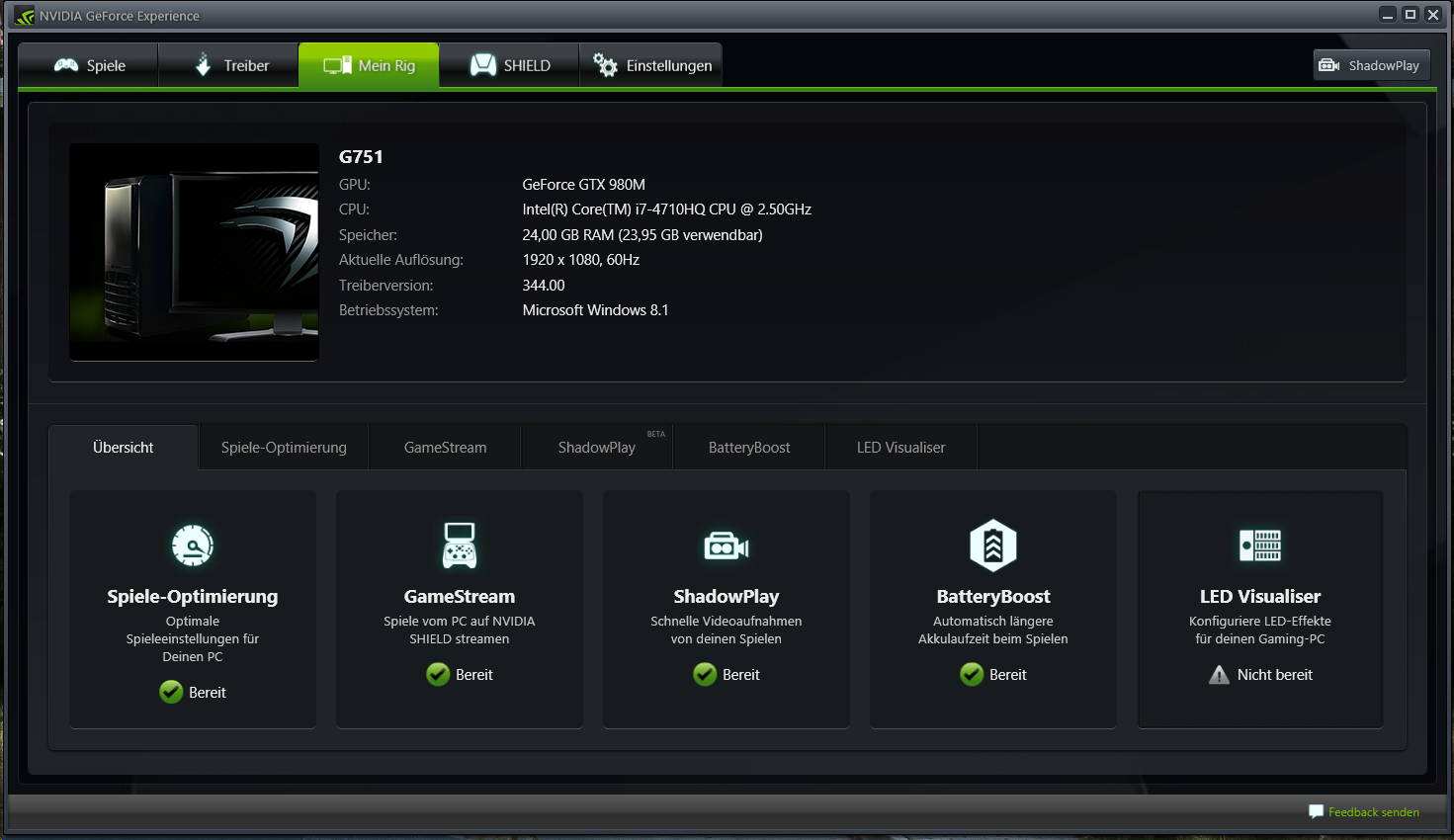The height and width of the screenshot is (840, 1454).
Task: Open the LED Visualiser sub-tab
Action: pyautogui.click(x=901, y=448)
